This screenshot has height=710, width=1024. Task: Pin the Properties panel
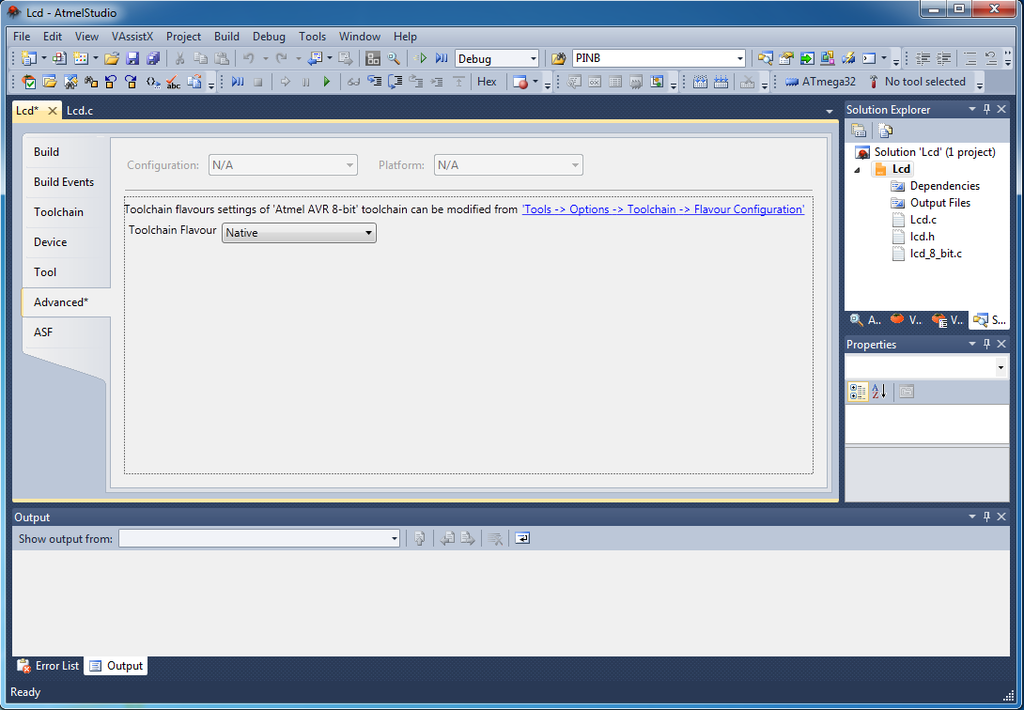(x=987, y=344)
